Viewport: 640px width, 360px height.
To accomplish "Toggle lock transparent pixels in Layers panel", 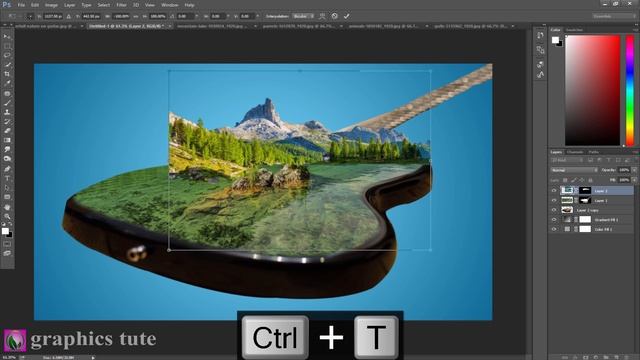I will coord(565,180).
